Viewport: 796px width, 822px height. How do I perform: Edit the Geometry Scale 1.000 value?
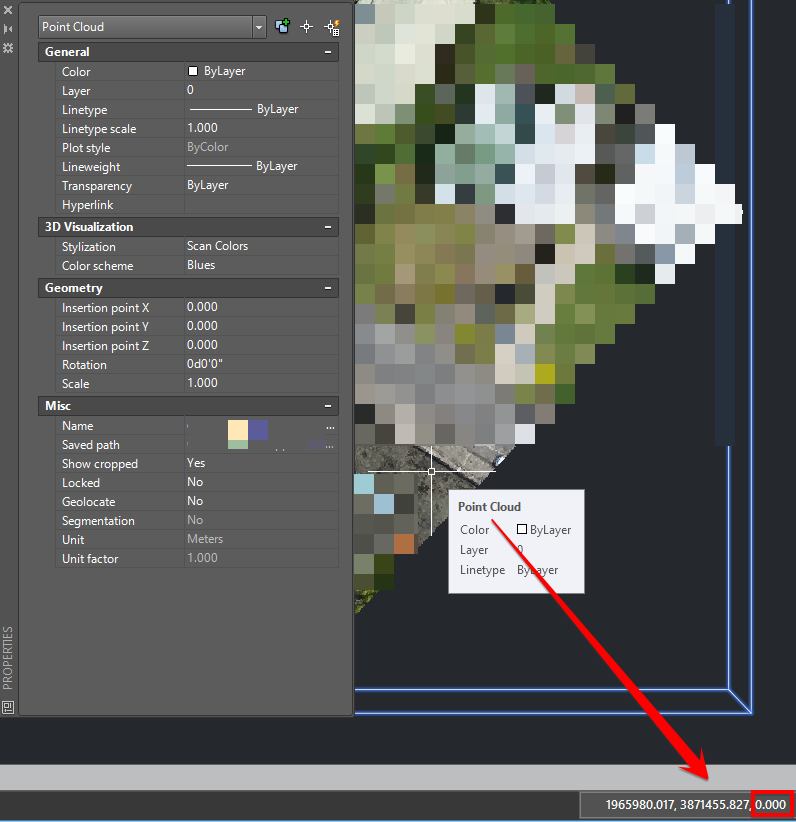coord(261,383)
